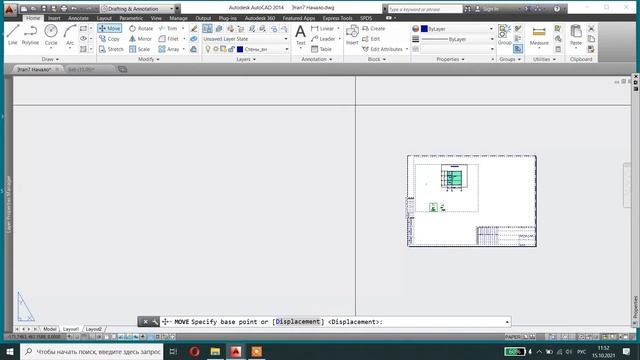This screenshot has height=360, width=640.
Task: Click the Create block button
Action: [x=373, y=29]
